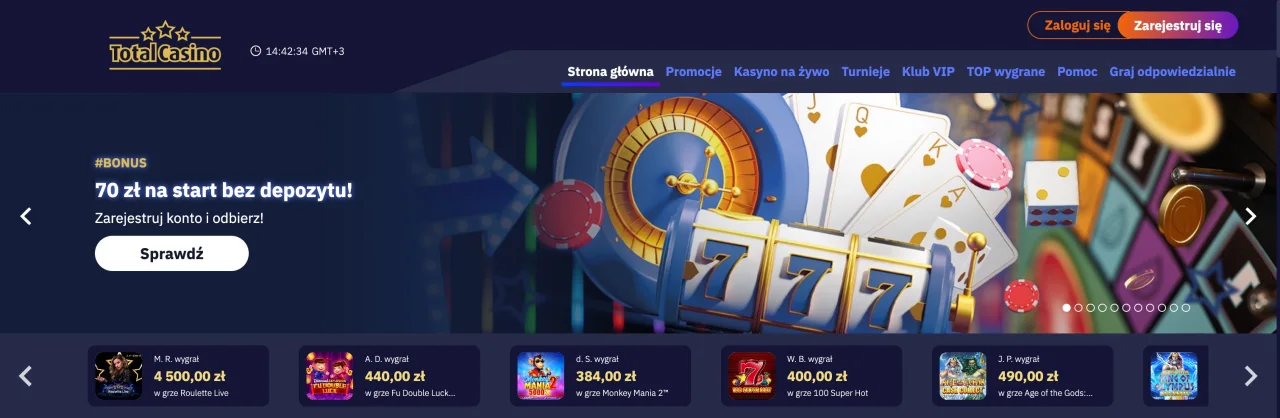Click the Sprawdź bonus button
The image size is (1280, 418).
click(x=172, y=254)
